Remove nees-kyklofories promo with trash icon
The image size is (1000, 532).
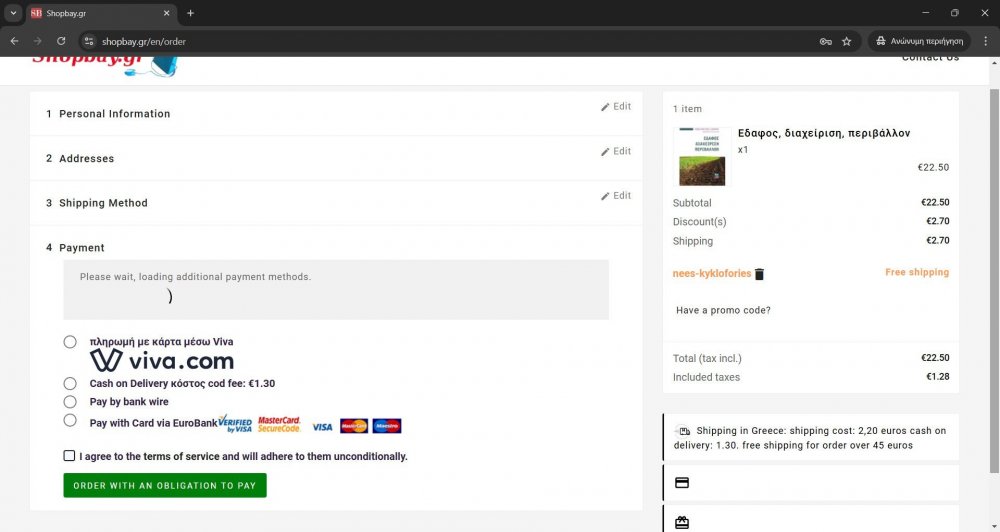click(x=759, y=274)
